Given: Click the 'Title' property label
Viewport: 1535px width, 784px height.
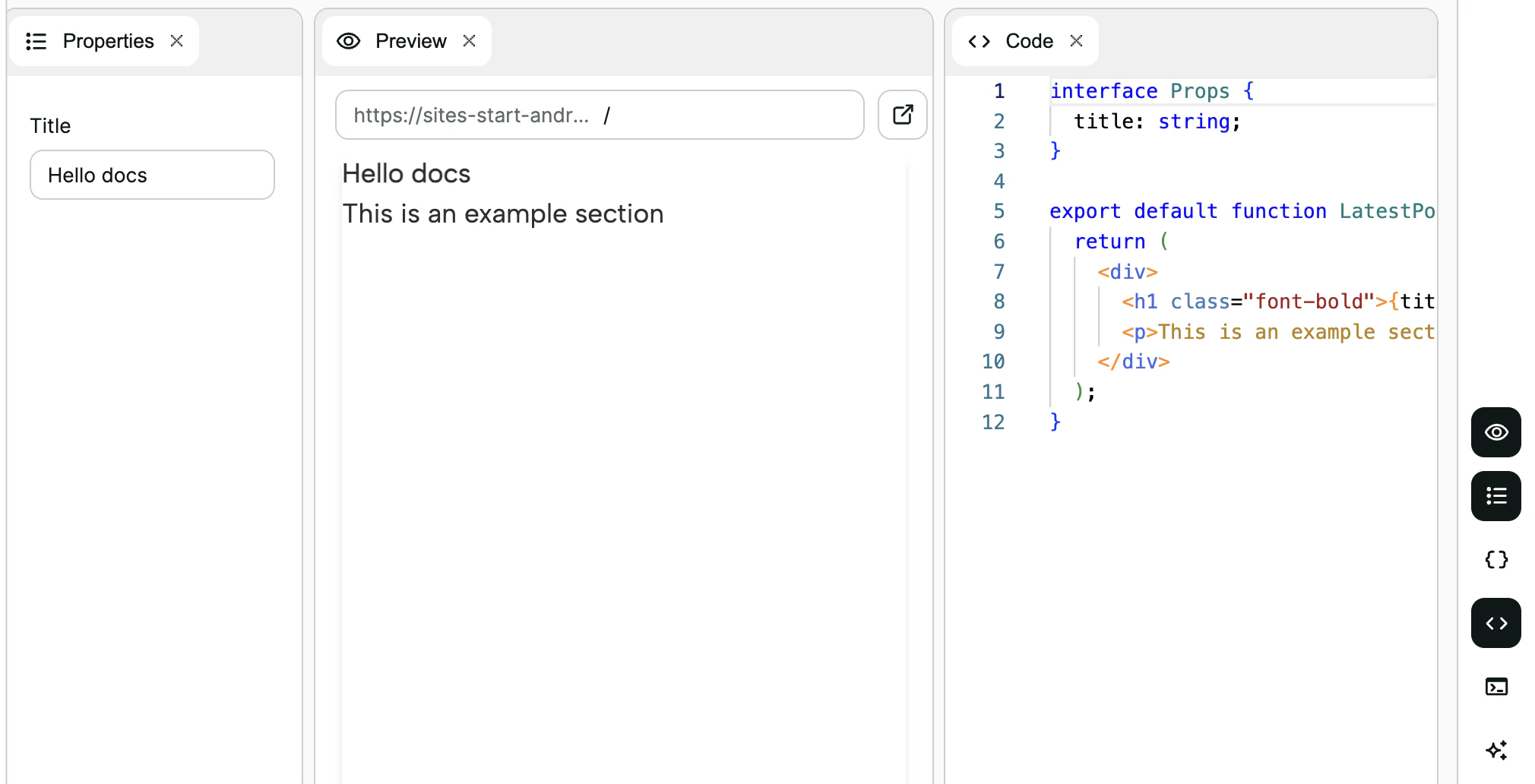Looking at the screenshot, I should [50, 125].
